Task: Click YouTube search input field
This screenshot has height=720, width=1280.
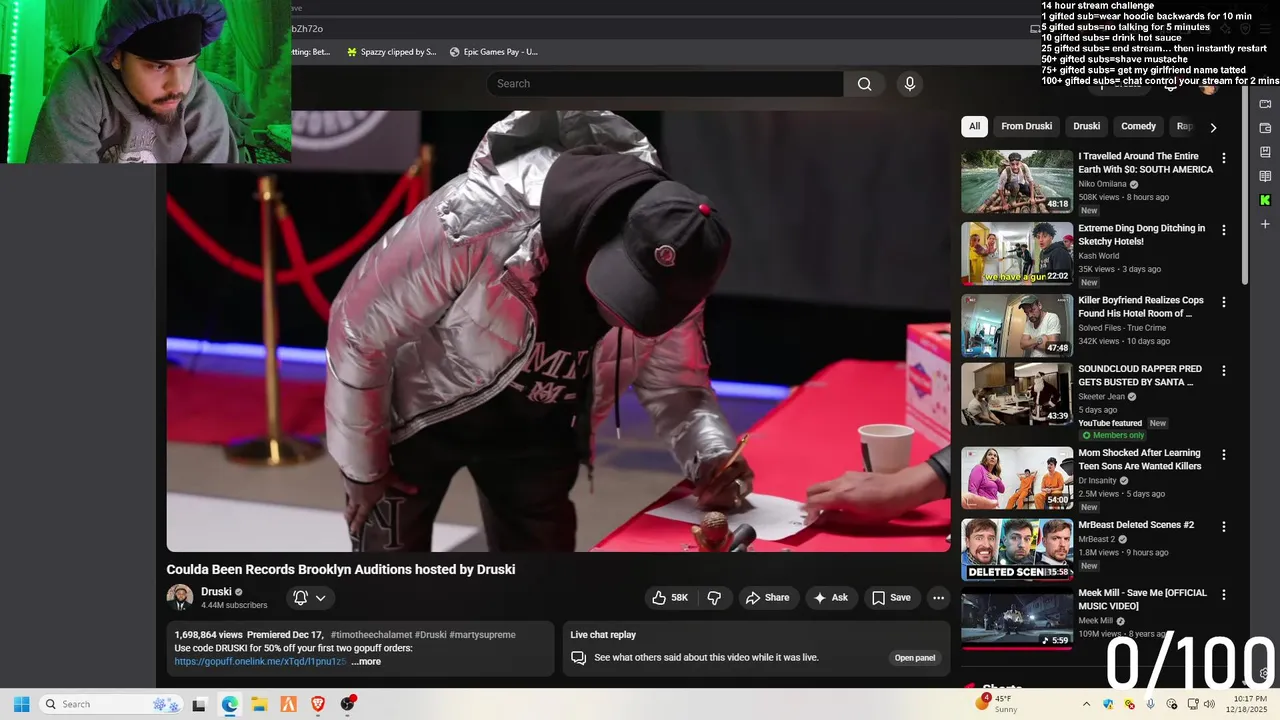Action: (x=665, y=84)
